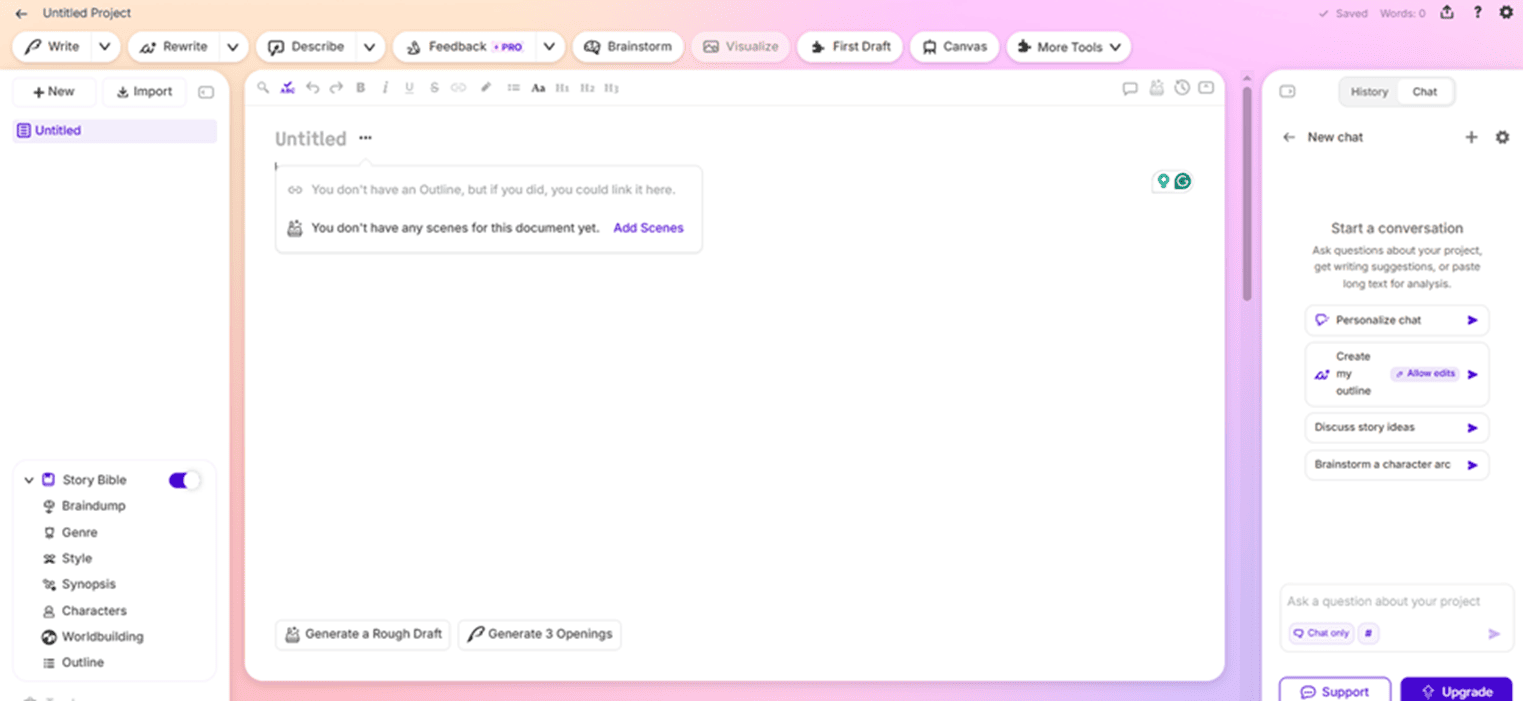This screenshot has height=701, width=1523.
Task: Toggle the spell check ABC icon
Action: 288,88
